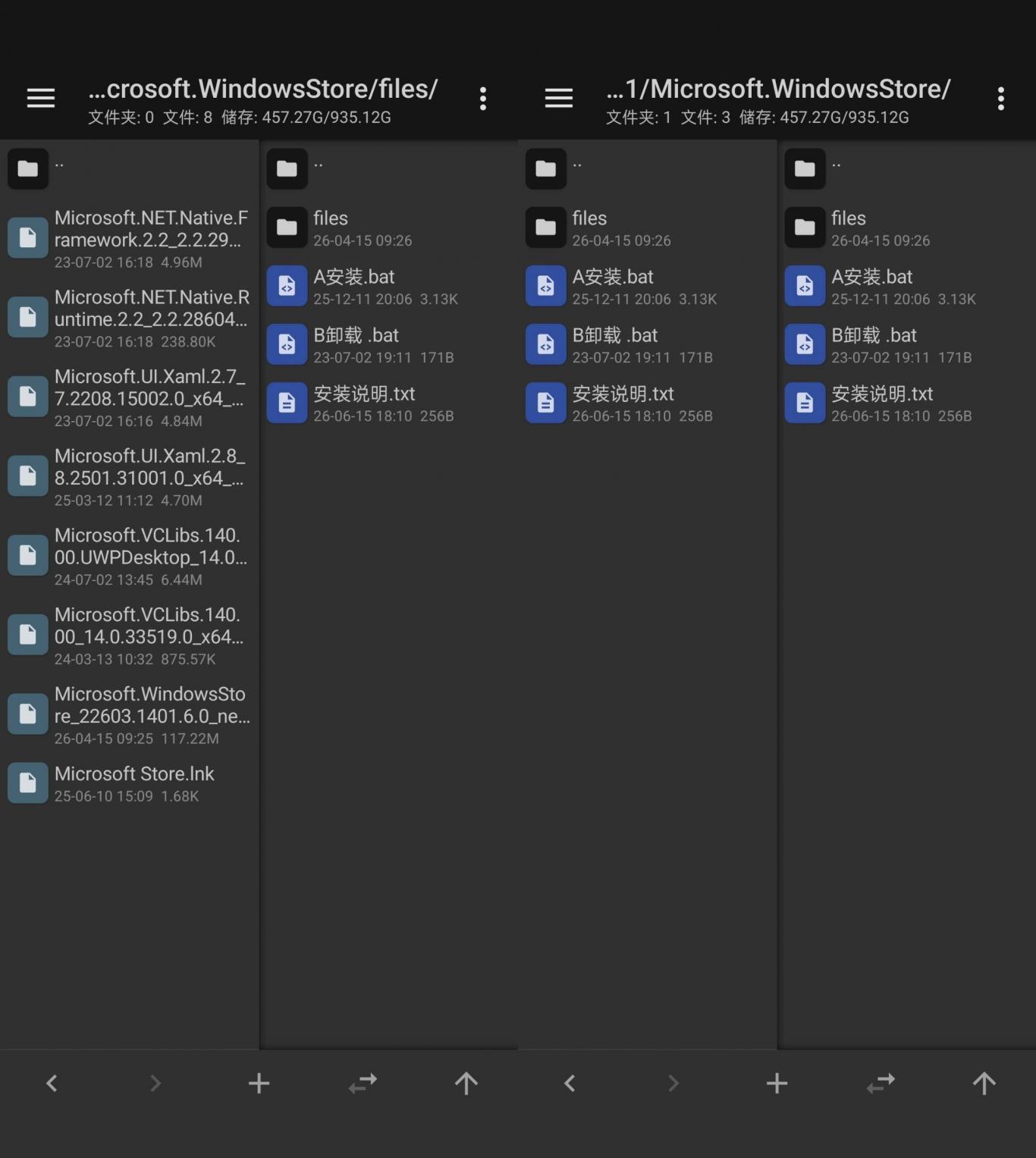Open 安装说明.txt in 1/Microsoft.WindowsStore/ window left pane
Image resolution: width=1036 pixels, height=1158 pixels.
pos(647,403)
